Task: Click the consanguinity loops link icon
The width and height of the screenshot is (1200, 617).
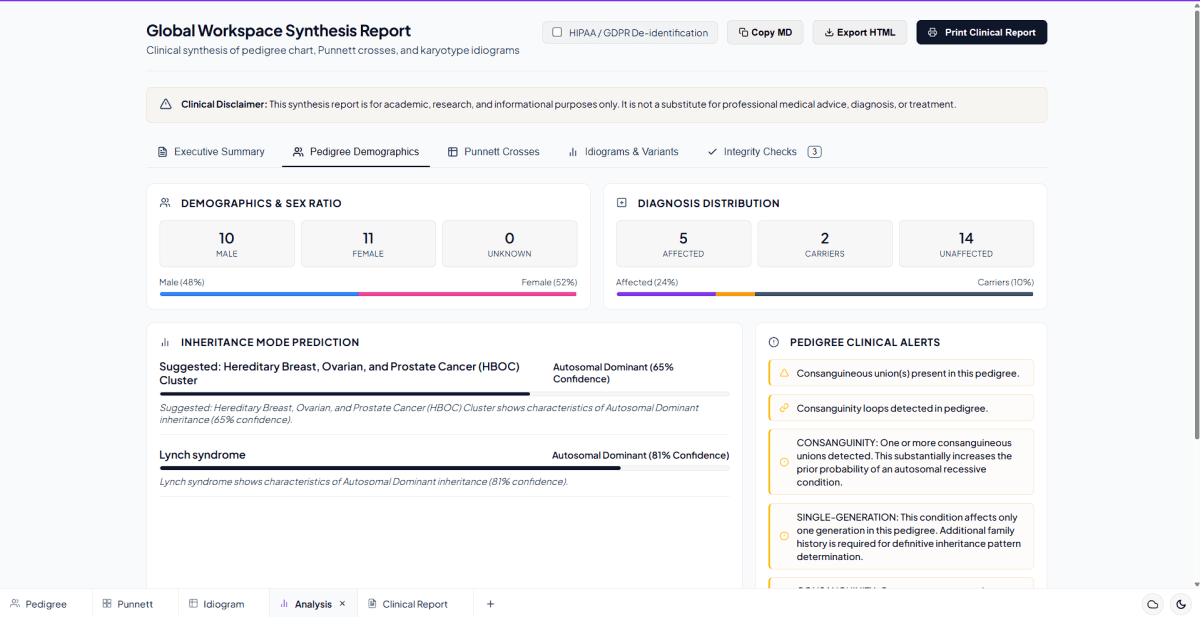Action: (784, 408)
